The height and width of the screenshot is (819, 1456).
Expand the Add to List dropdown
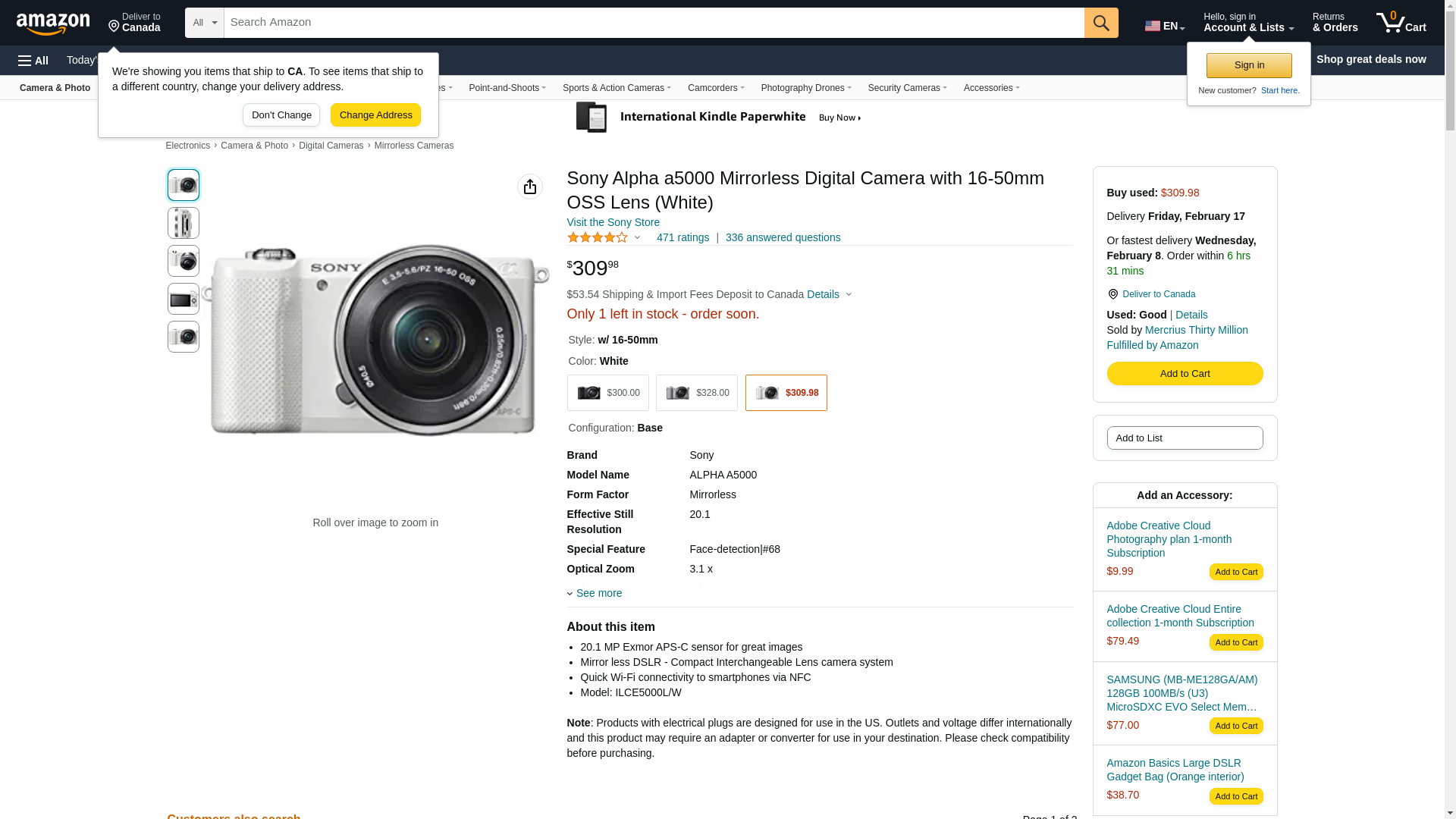[1184, 438]
